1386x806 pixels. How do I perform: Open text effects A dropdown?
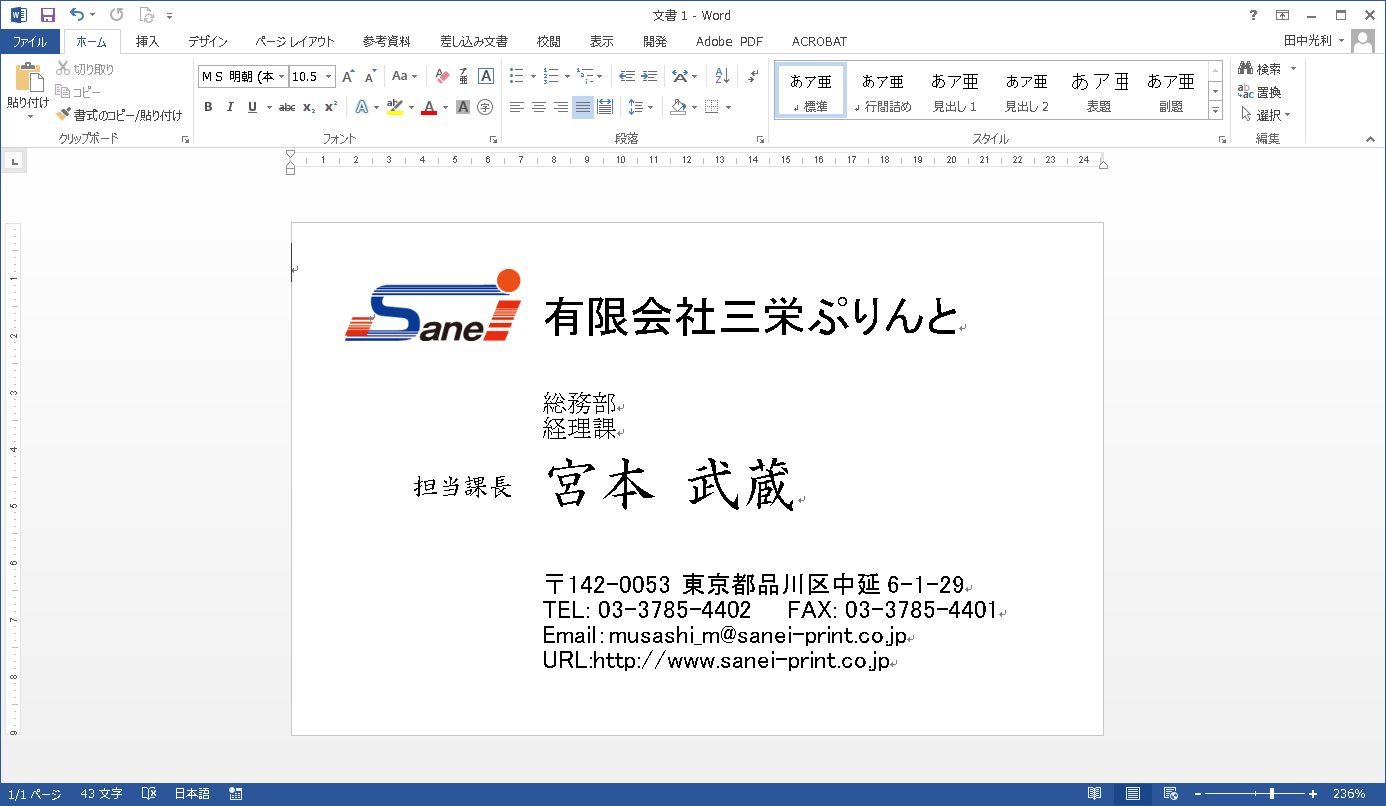[x=367, y=107]
